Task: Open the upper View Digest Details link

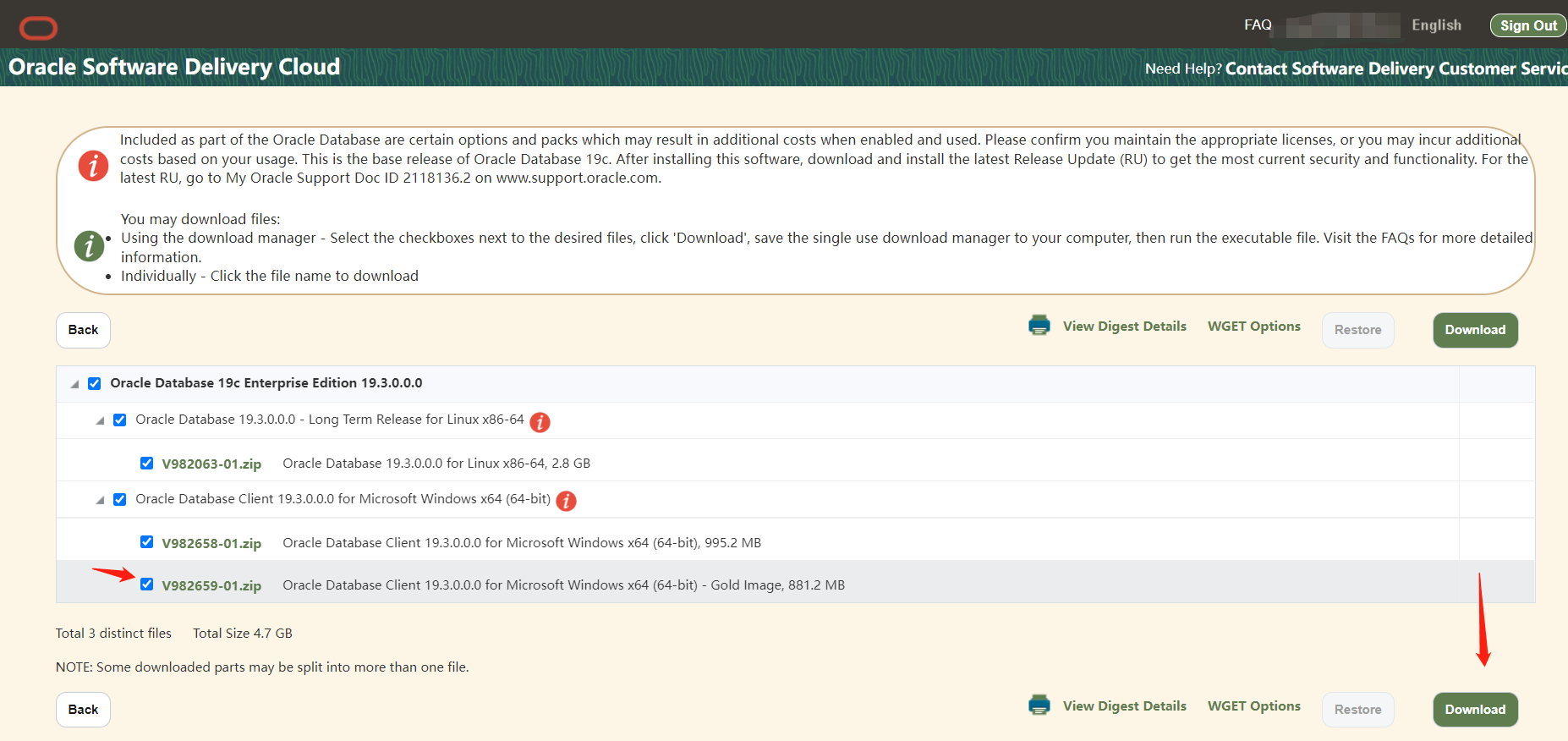Action: tap(1124, 327)
